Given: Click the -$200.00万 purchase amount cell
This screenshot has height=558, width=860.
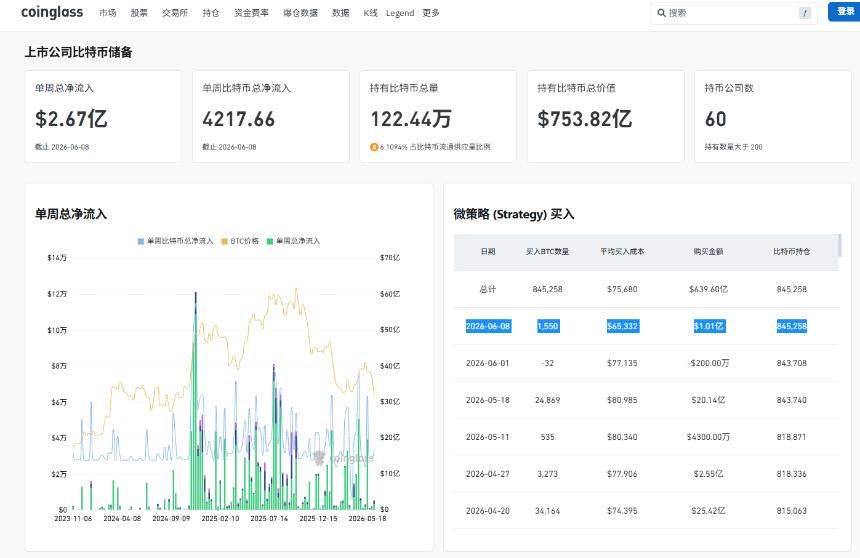Looking at the screenshot, I should (708, 363).
